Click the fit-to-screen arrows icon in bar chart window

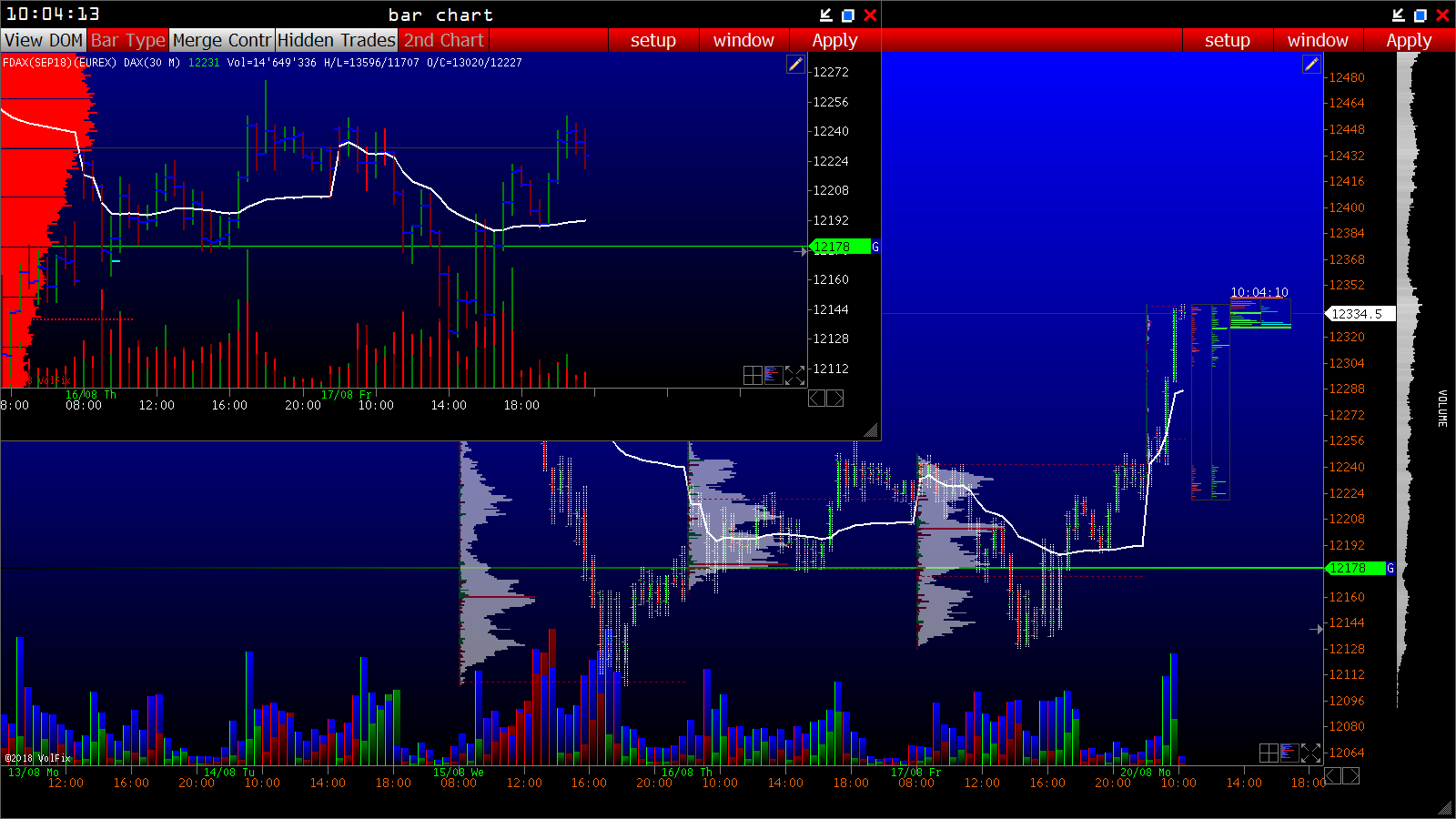[x=794, y=375]
